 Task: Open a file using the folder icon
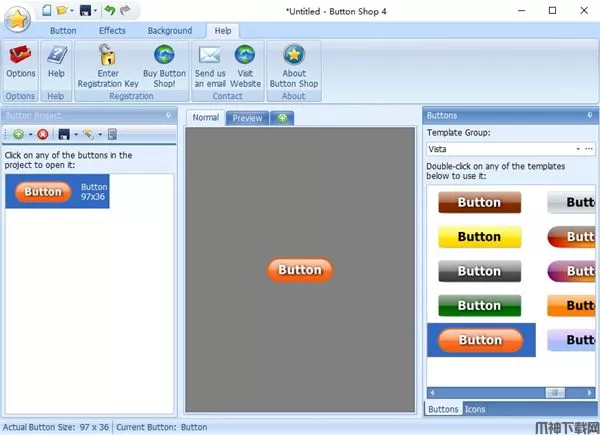62,10
